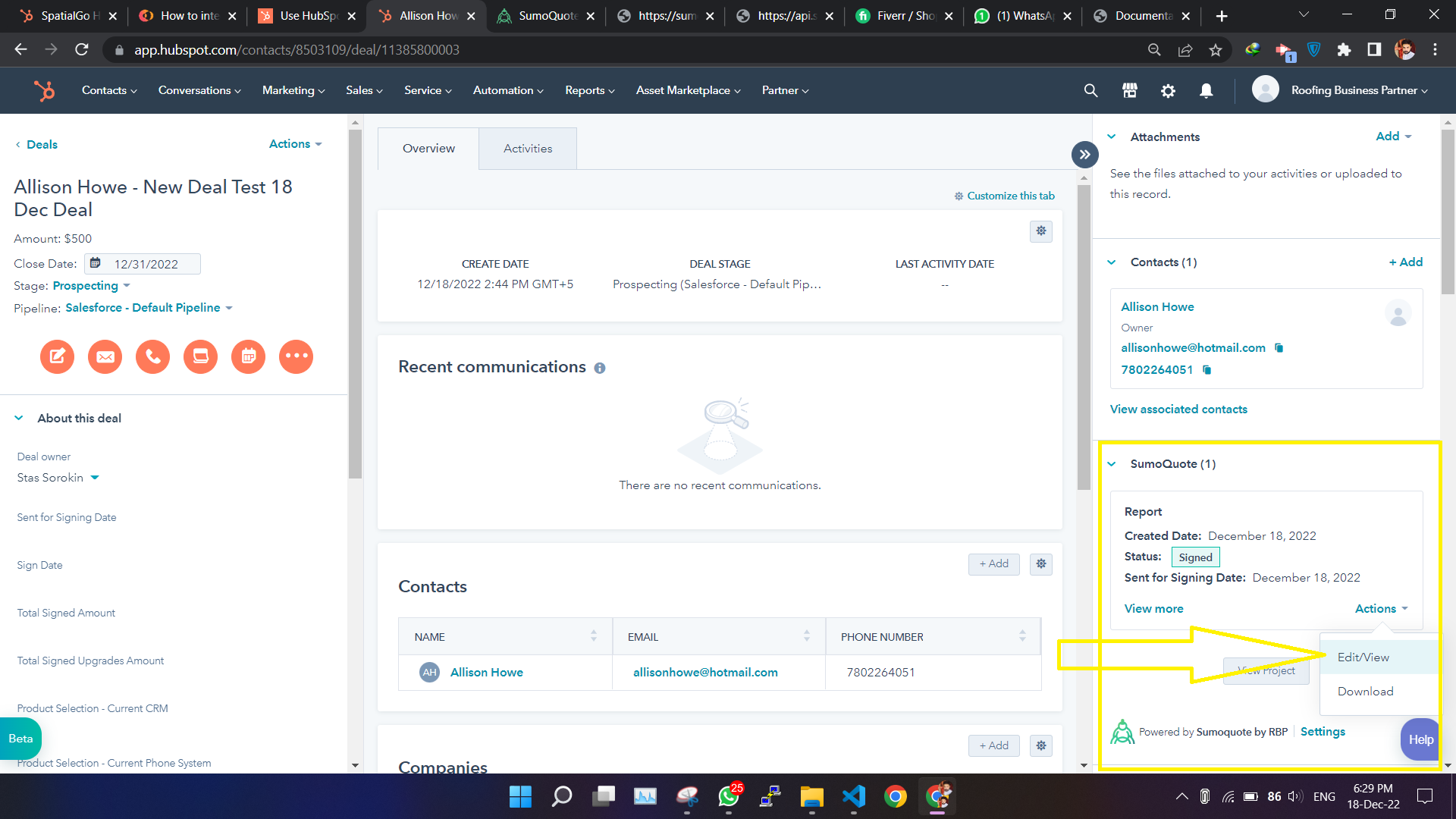Open the notifications bell

[x=1207, y=90]
